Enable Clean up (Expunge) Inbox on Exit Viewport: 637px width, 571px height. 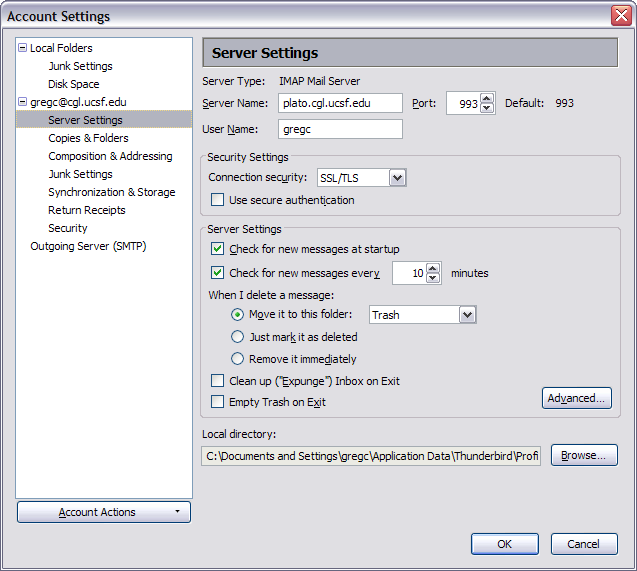[x=217, y=381]
